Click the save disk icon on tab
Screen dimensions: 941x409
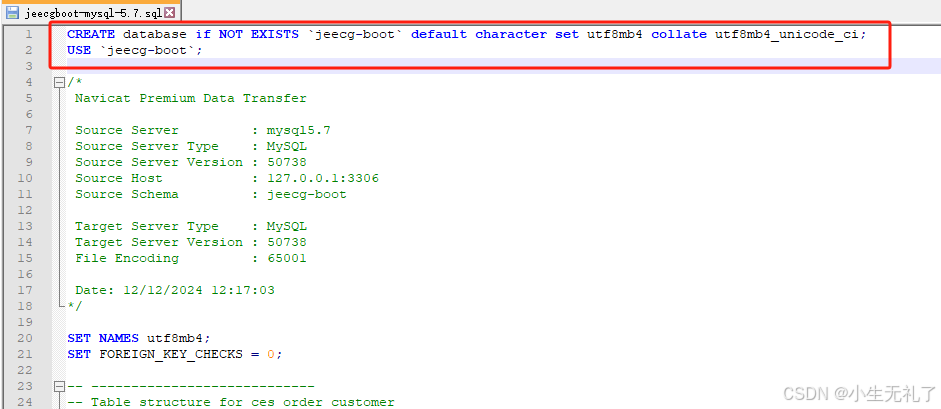[x=13, y=12]
